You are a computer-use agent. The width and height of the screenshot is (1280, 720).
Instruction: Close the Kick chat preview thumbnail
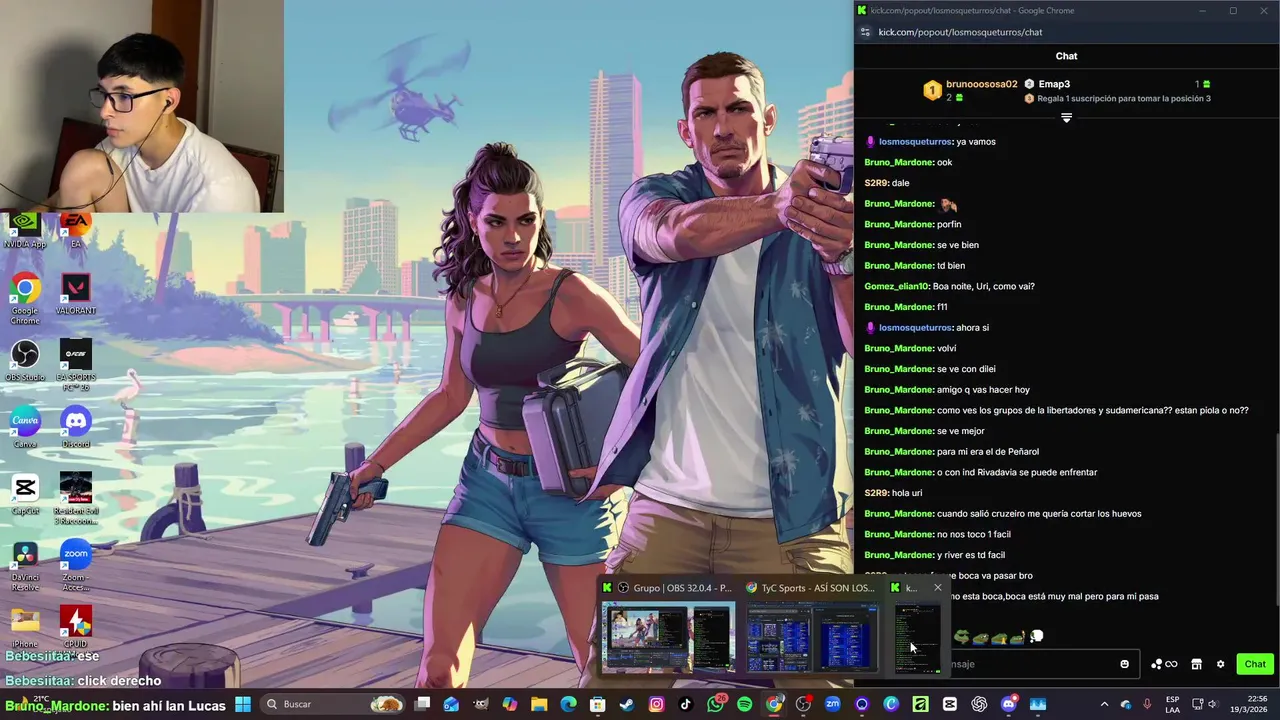tap(937, 588)
